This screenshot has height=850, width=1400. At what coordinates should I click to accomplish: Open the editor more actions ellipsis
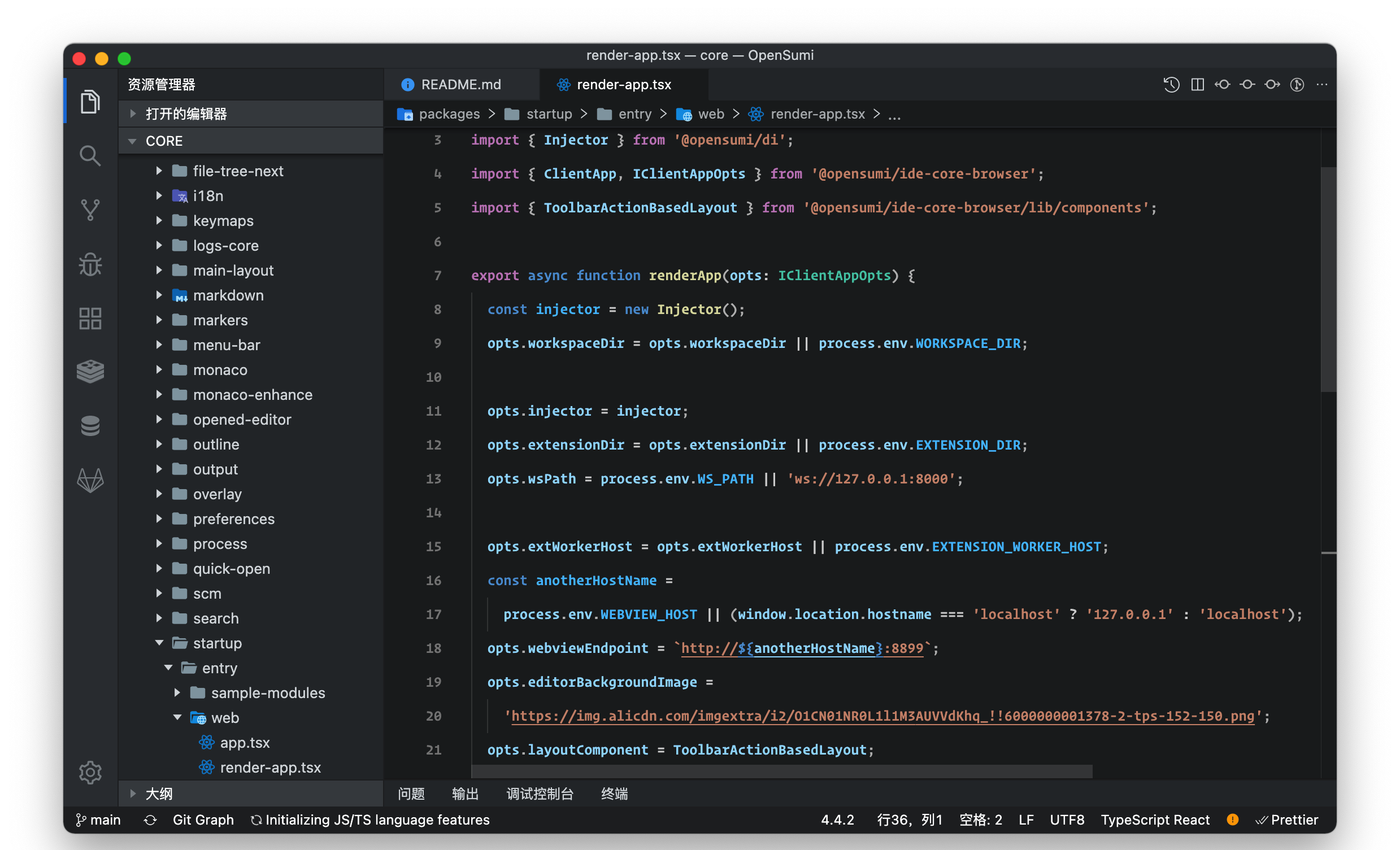tap(1322, 85)
